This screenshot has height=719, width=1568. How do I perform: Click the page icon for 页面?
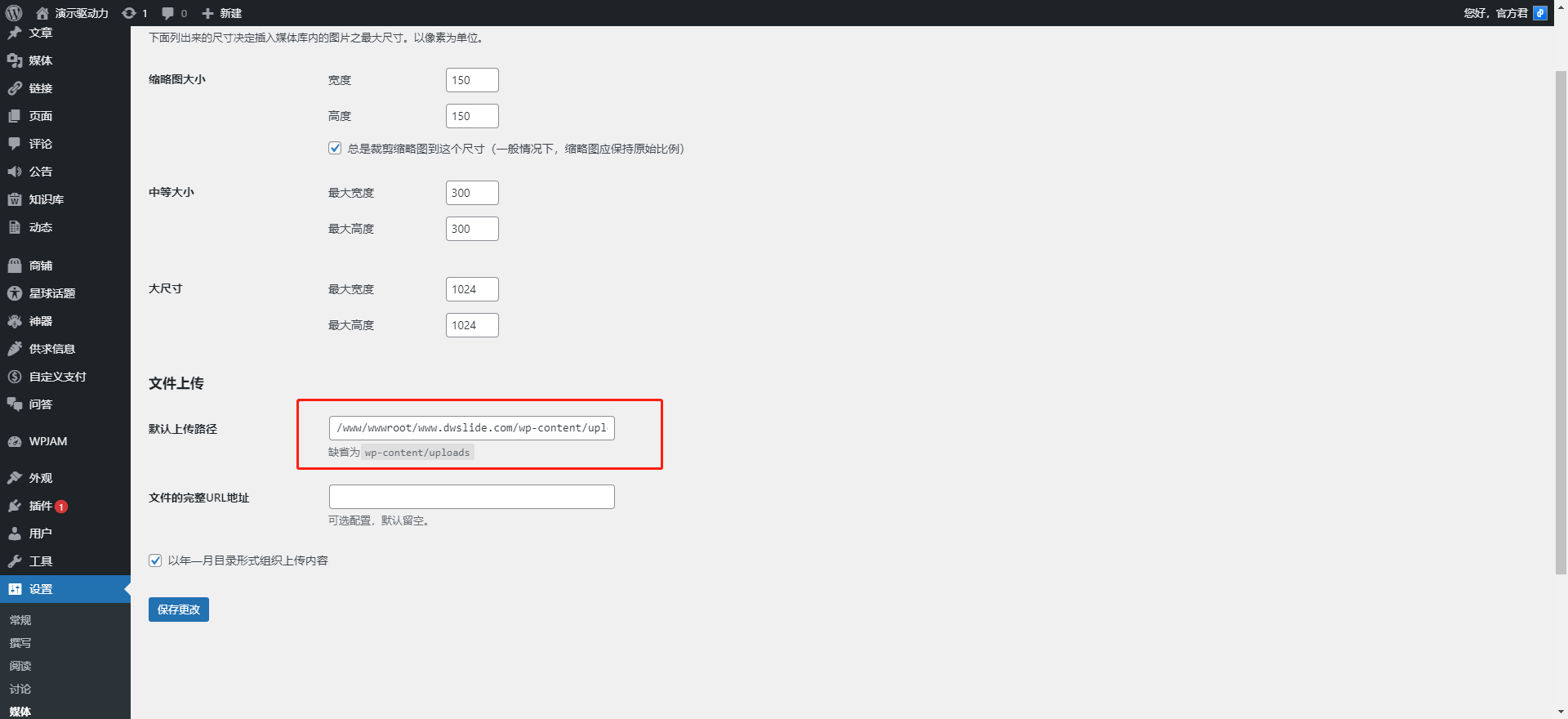(15, 116)
